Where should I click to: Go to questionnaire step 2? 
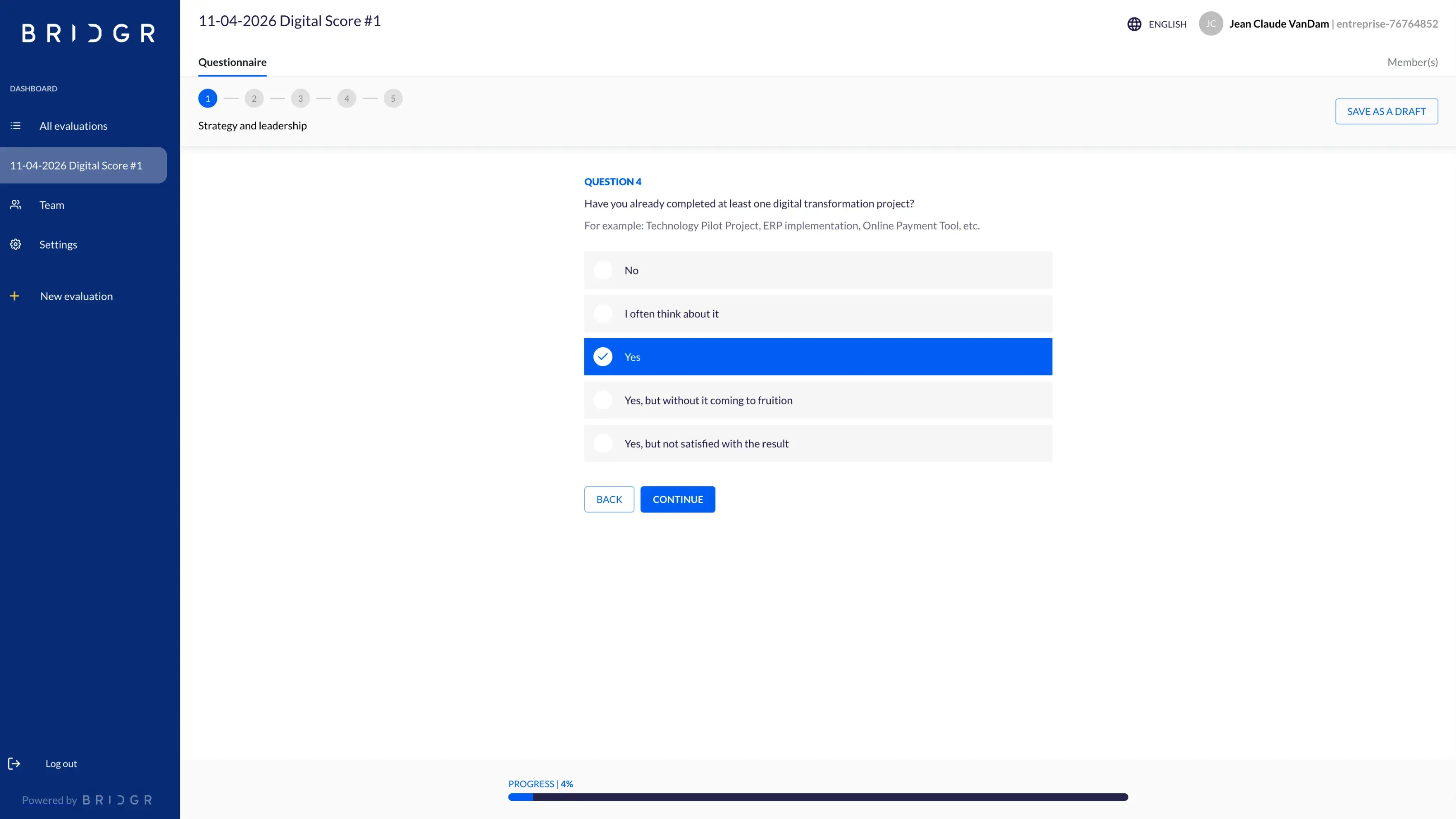click(x=254, y=99)
